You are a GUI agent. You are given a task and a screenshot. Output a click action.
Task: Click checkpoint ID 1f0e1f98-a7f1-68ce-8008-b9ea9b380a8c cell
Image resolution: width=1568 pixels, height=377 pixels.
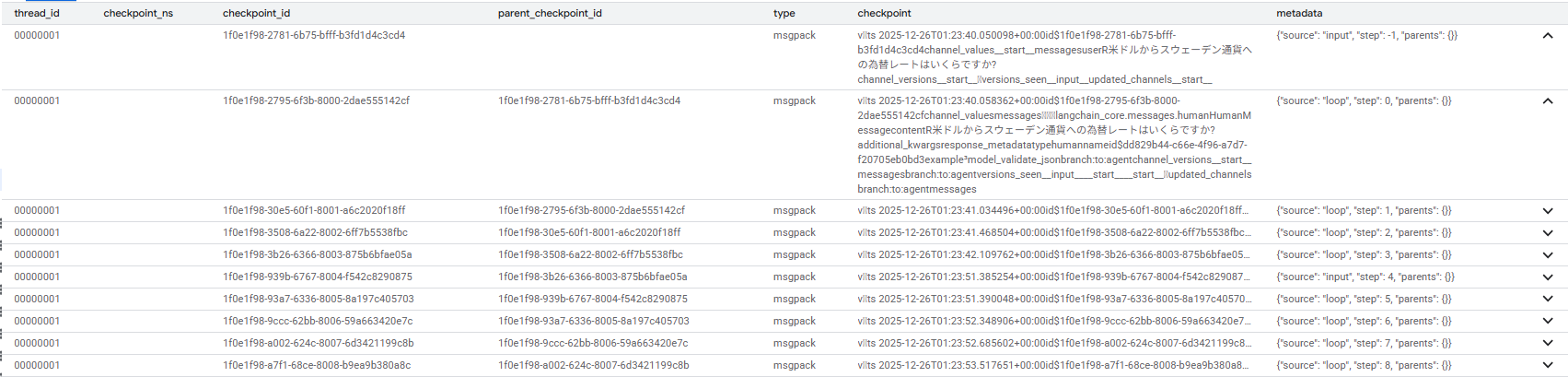[x=317, y=365]
